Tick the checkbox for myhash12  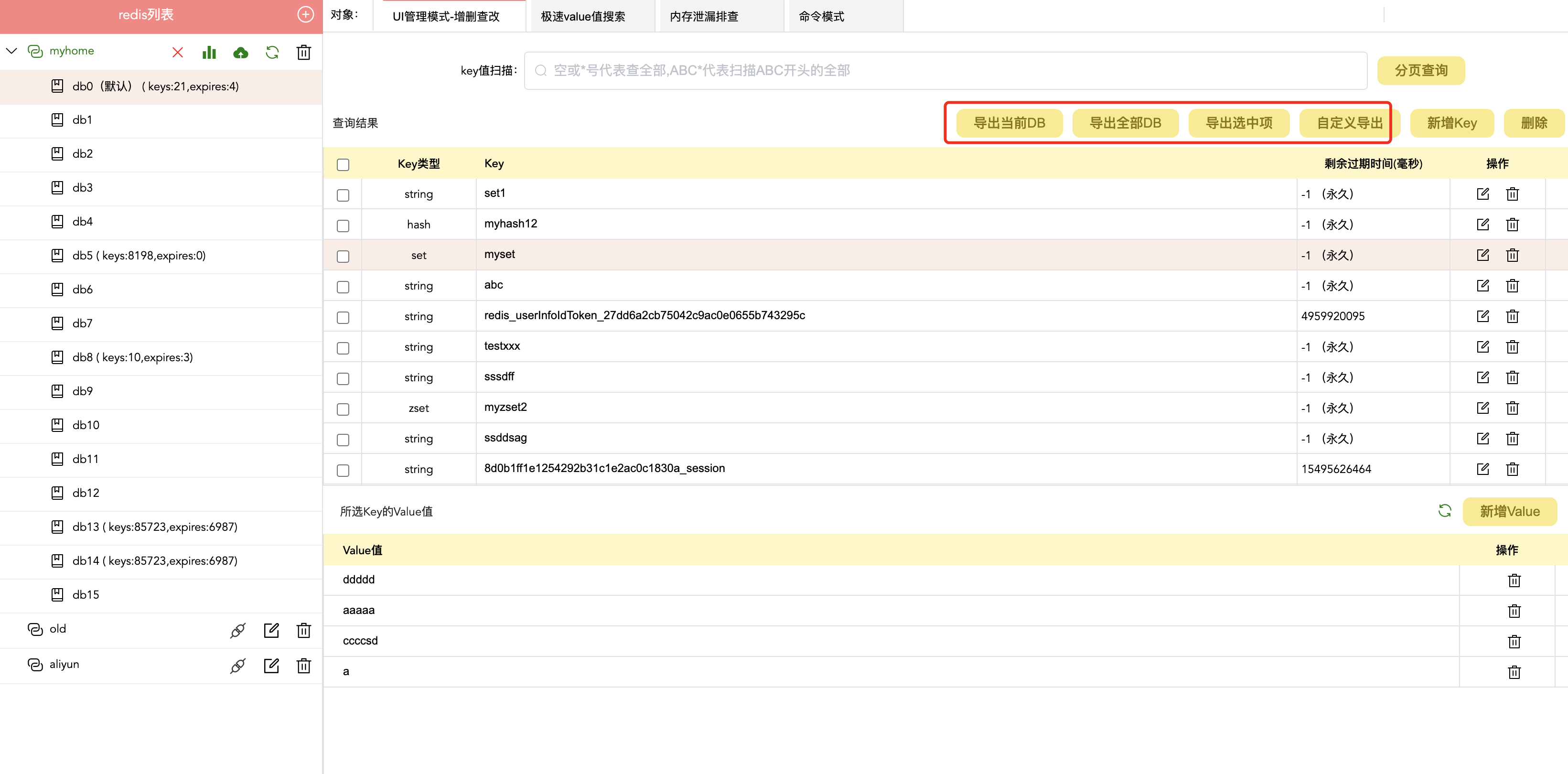(344, 226)
